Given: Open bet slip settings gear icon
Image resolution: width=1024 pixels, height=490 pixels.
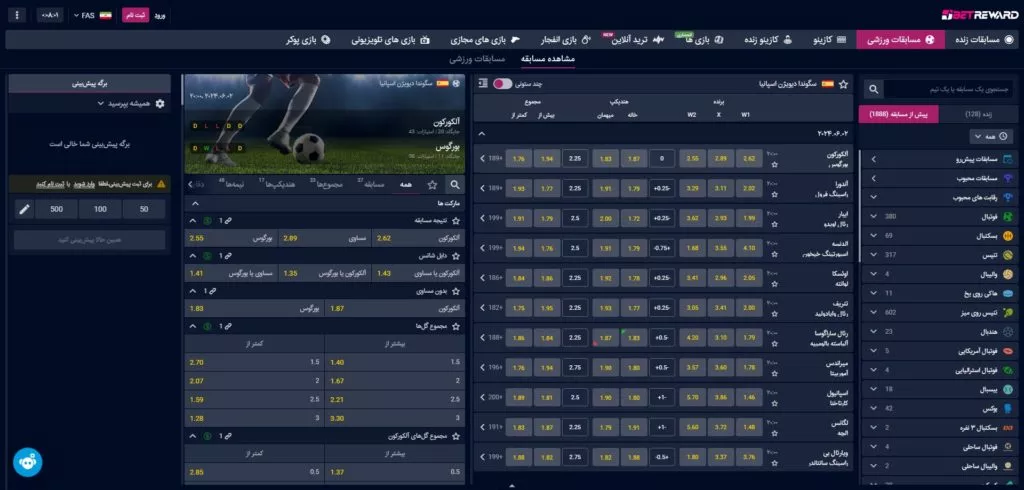Looking at the screenshot, I should 160,103.
